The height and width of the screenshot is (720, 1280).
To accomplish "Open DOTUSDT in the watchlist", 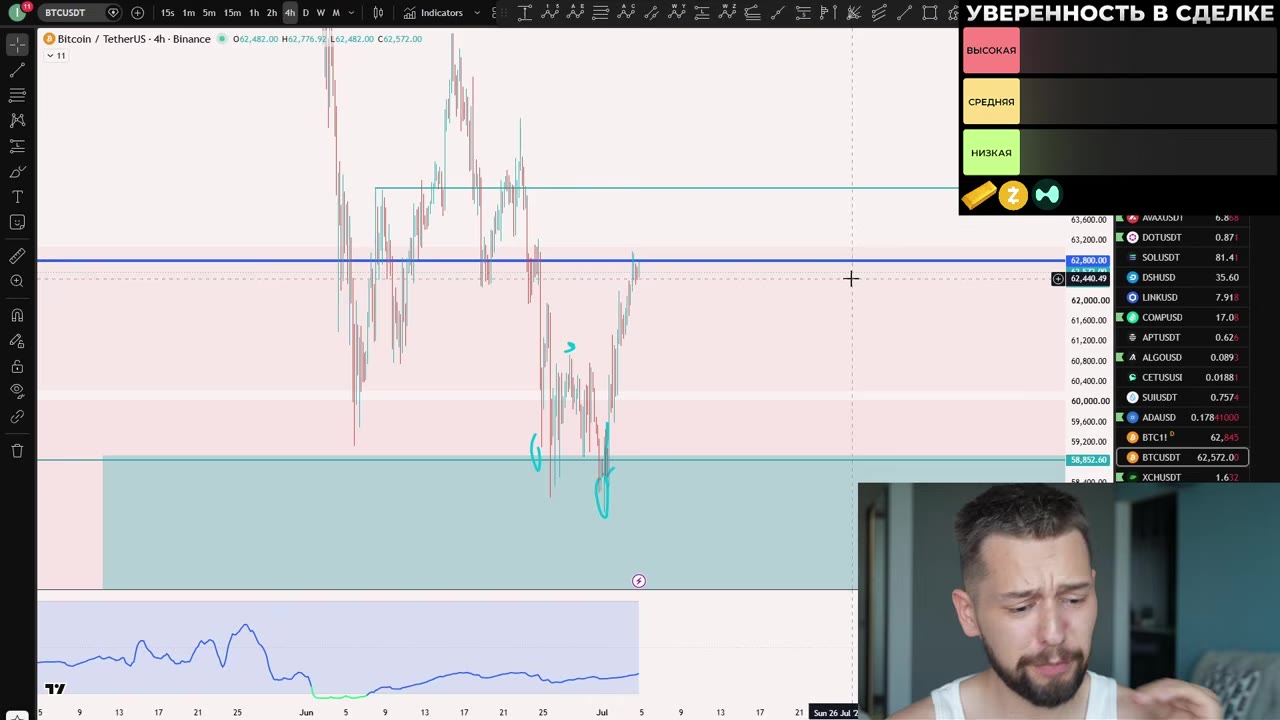I will pyautogui.click(x=1182, y=237).
